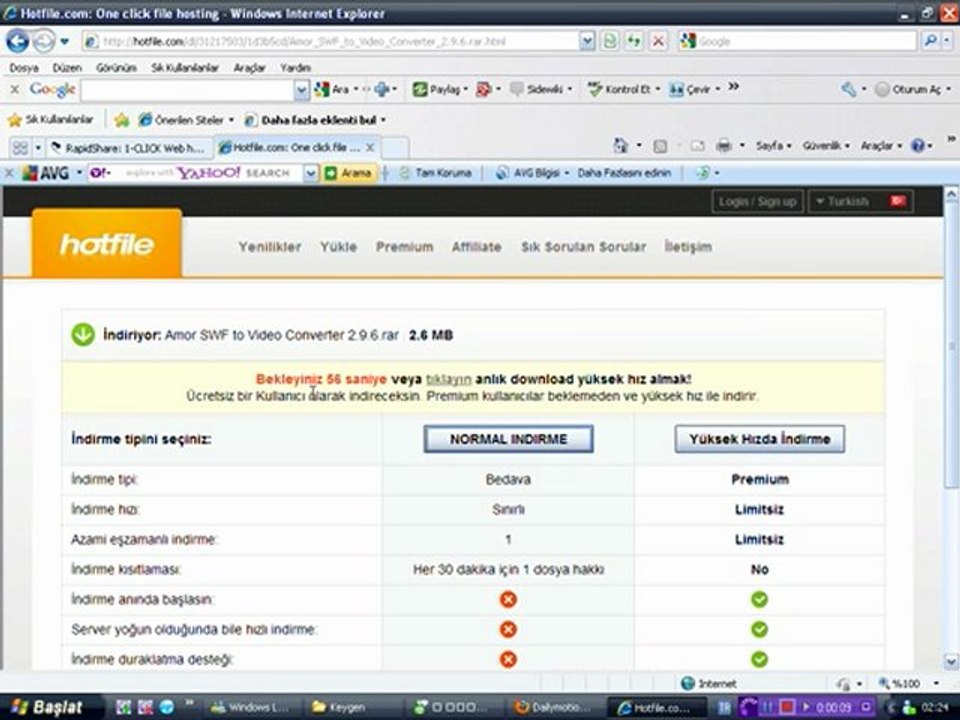960x720 pixels.
Task: Open the Dosya menu
Action: pos(24,68)
